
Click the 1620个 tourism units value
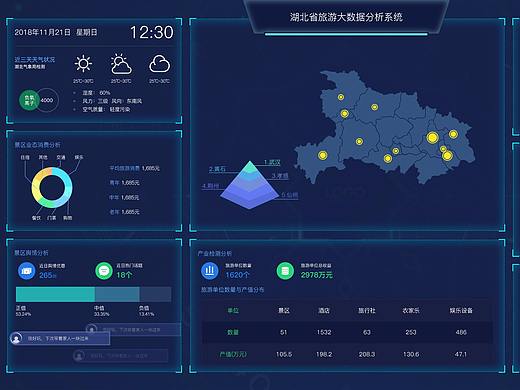coord(237,275)
